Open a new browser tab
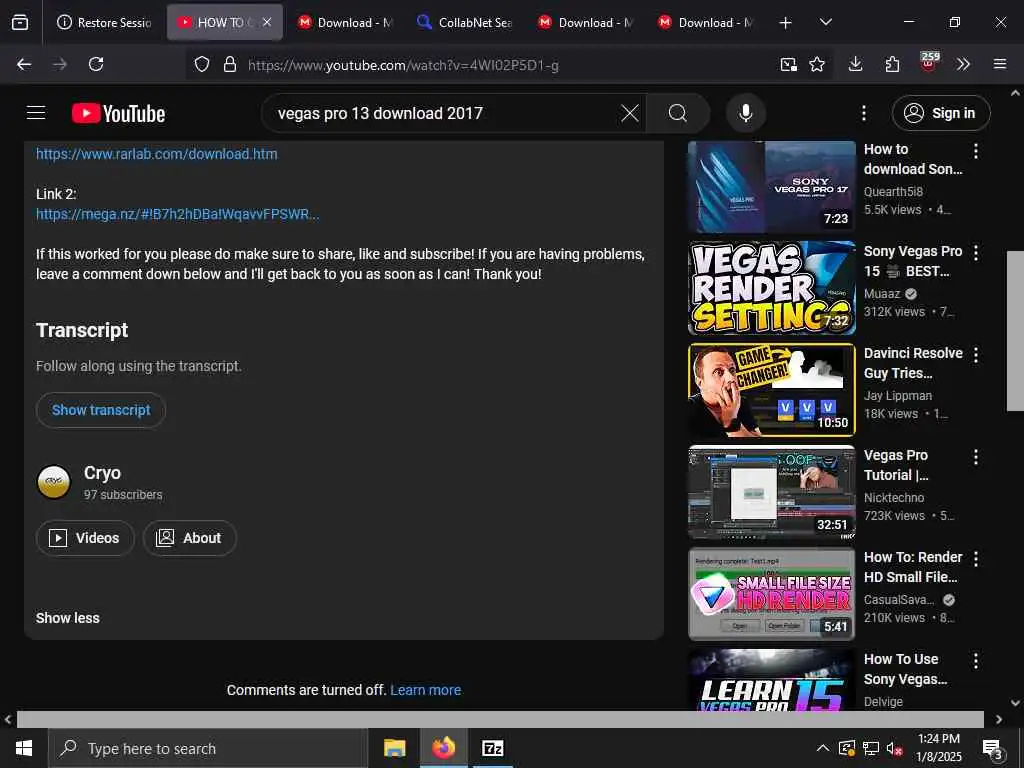The height and width of the screenshot is (768, 1024). [786, 23]
